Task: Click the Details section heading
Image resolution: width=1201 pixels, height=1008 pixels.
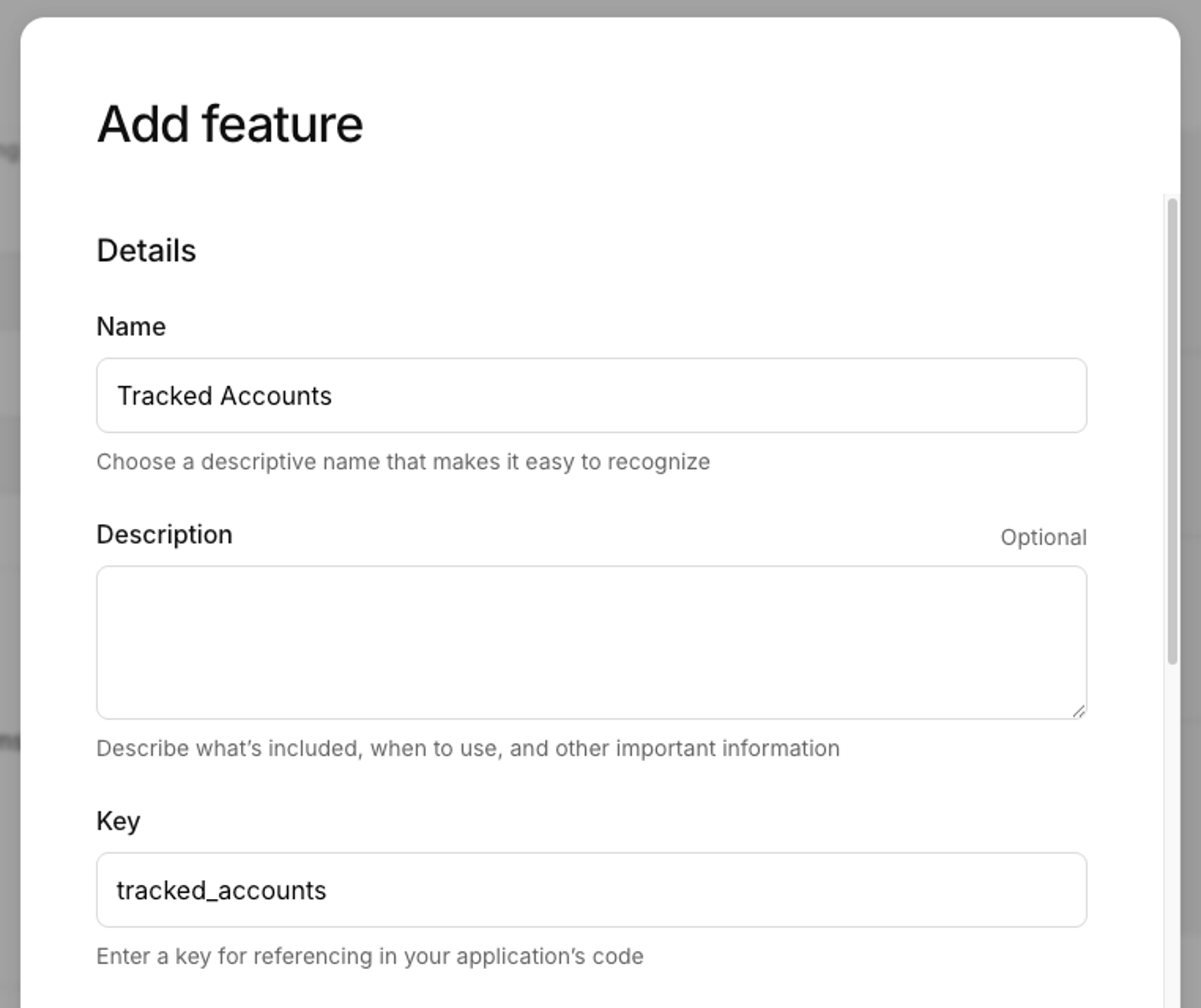Action: (x=146, y=250)
